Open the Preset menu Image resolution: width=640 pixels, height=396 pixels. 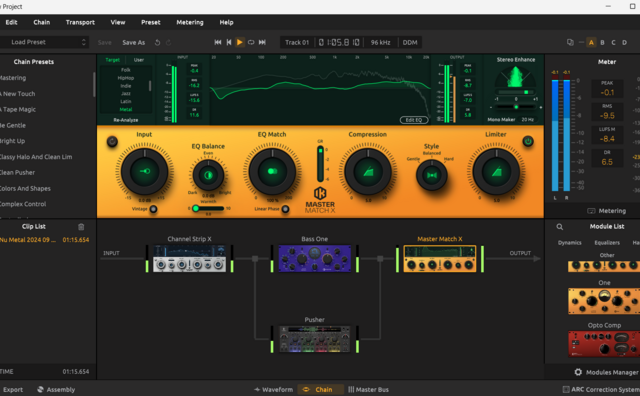[x=151, y=22]
